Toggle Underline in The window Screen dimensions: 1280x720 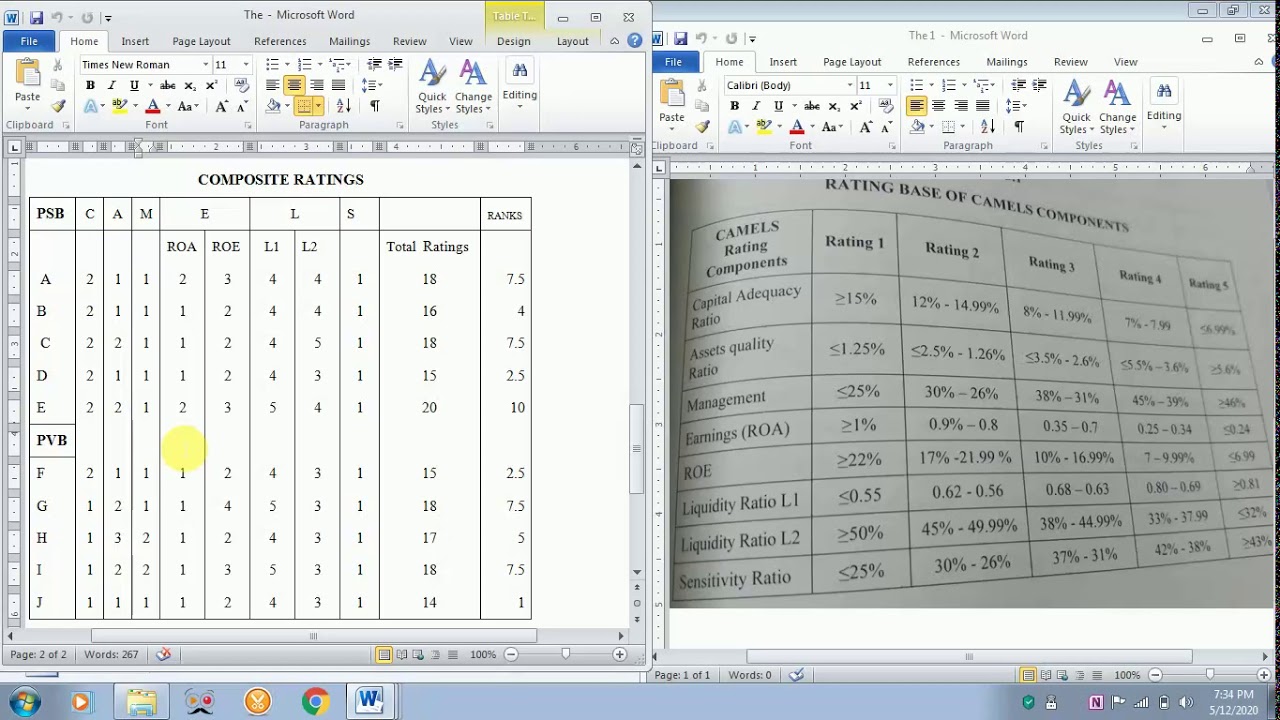[x=134, y=85]
